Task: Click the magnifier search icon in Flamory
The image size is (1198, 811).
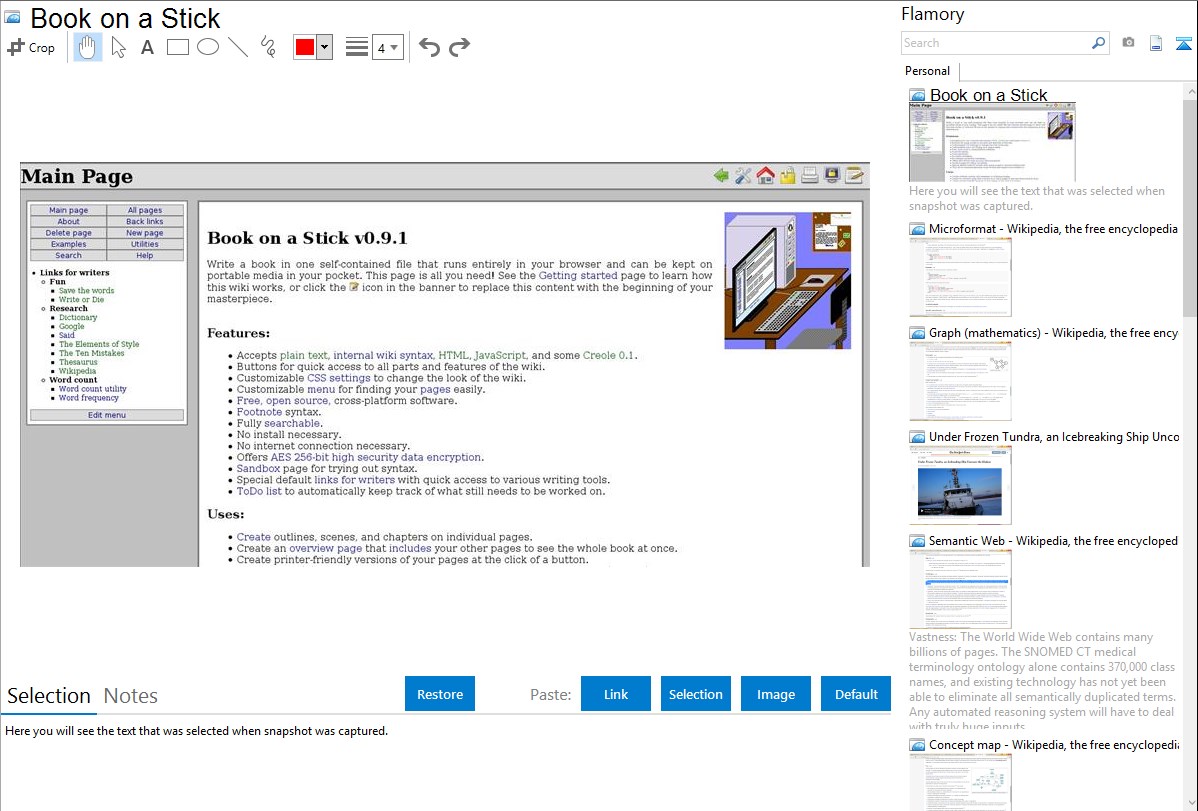Action: pyautogui.click(x=1098, y=43)
